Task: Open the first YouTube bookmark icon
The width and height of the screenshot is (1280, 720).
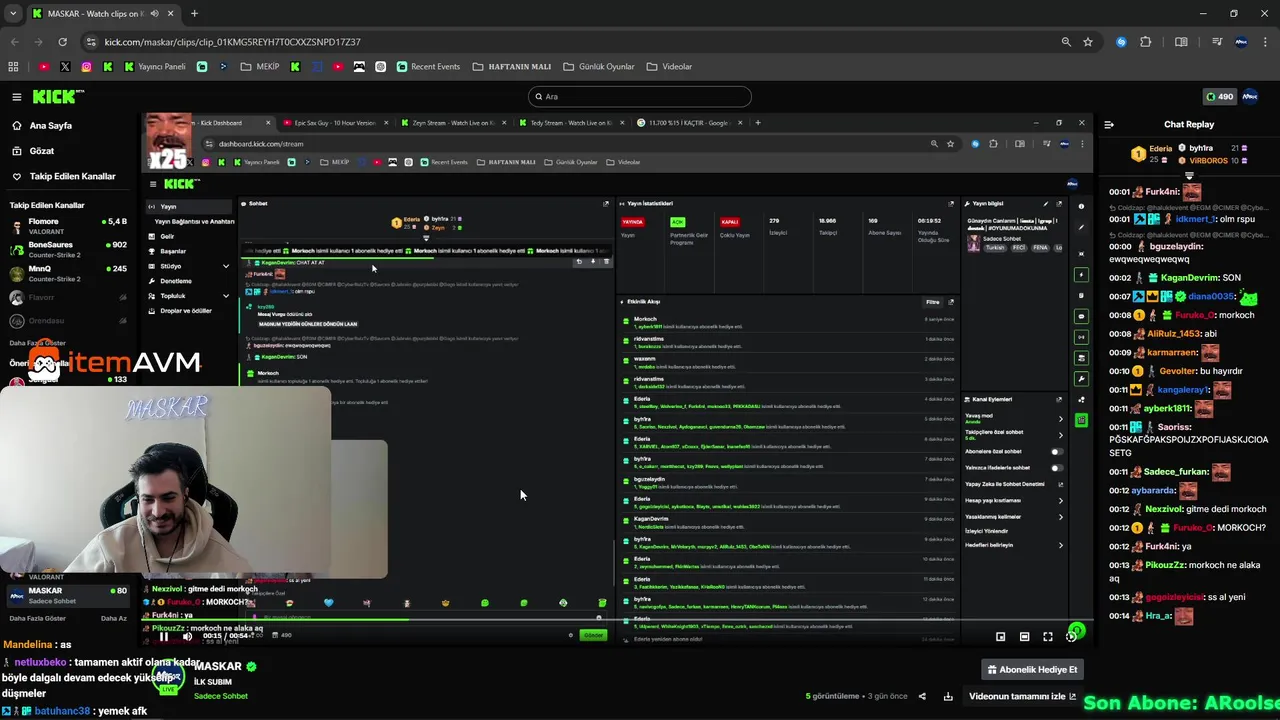Action: point(44,67)
